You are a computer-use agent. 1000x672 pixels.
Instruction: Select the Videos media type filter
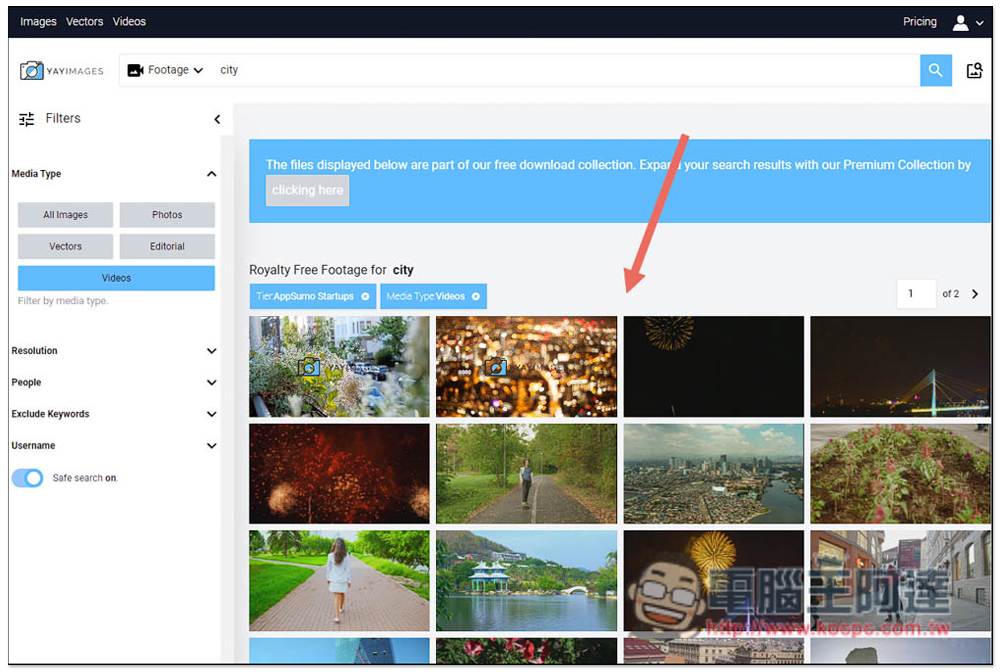coord(116,278)
